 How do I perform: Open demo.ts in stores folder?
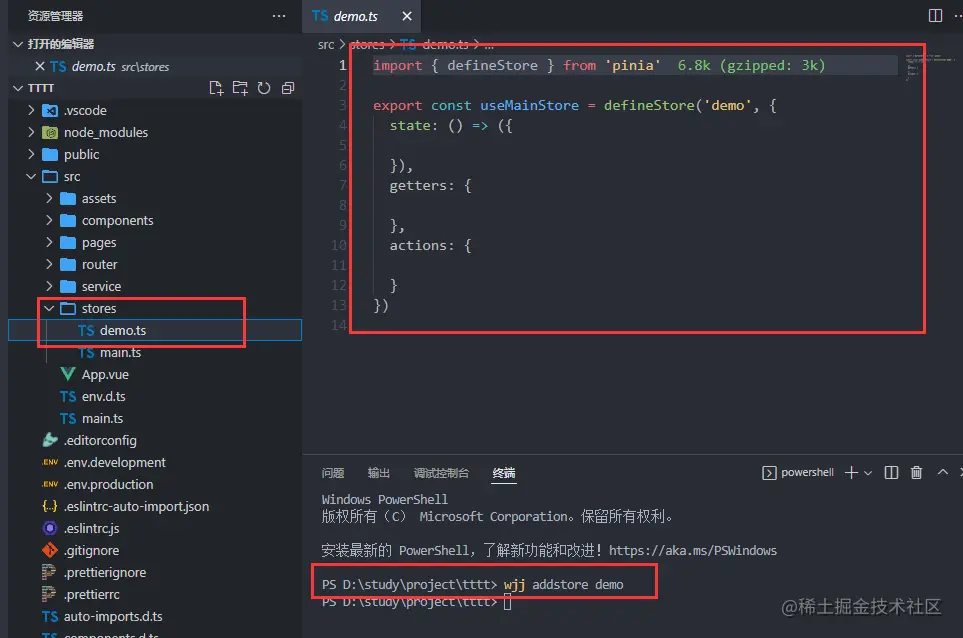coord(155,330)
